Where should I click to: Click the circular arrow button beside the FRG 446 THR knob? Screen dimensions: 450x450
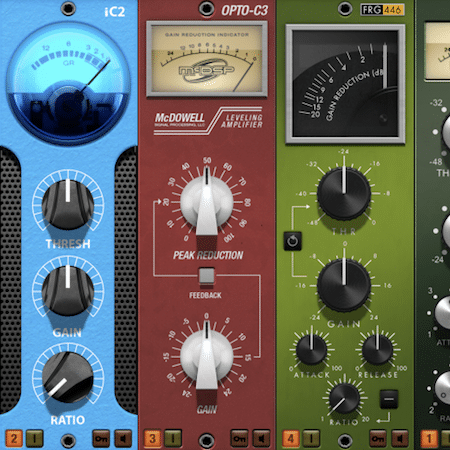[x=293, y=241]
